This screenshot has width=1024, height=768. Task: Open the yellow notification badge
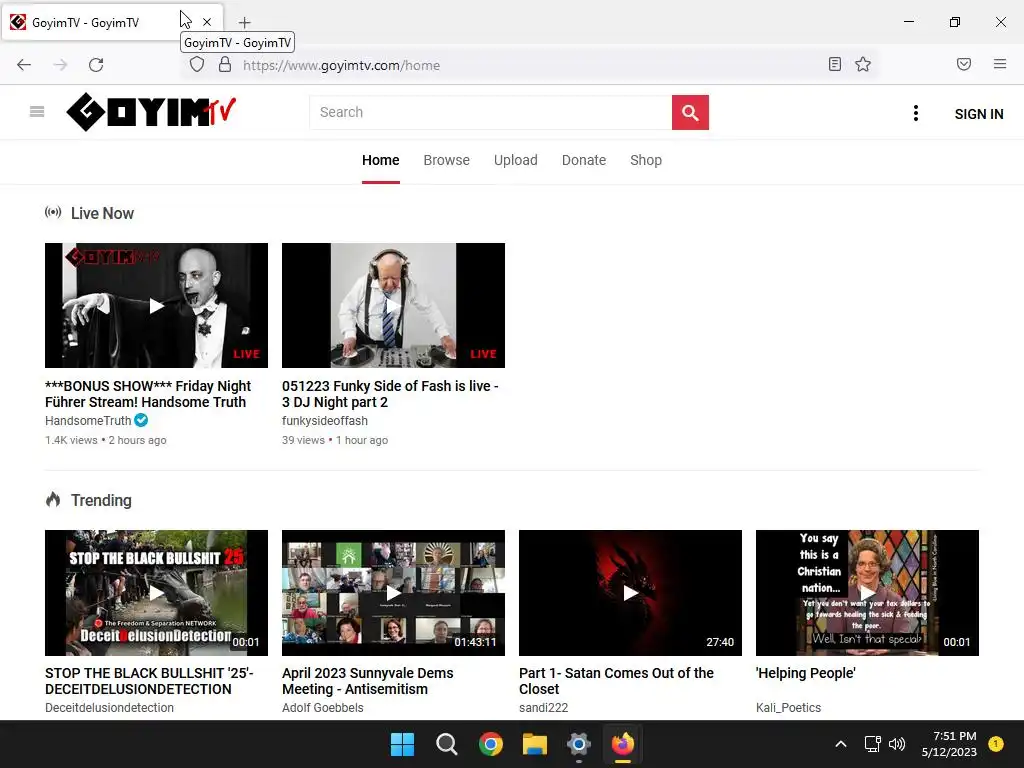[996, 743]
